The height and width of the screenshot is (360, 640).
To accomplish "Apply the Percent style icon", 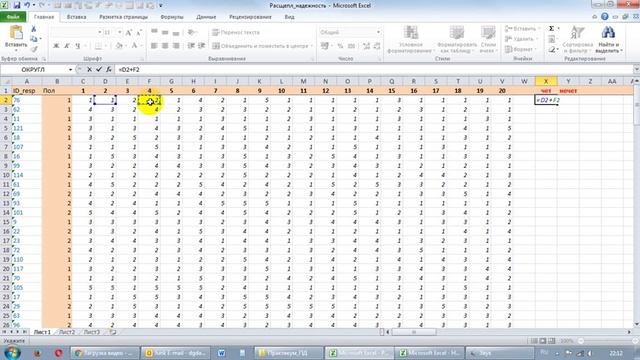I will [x=340, y=46].
